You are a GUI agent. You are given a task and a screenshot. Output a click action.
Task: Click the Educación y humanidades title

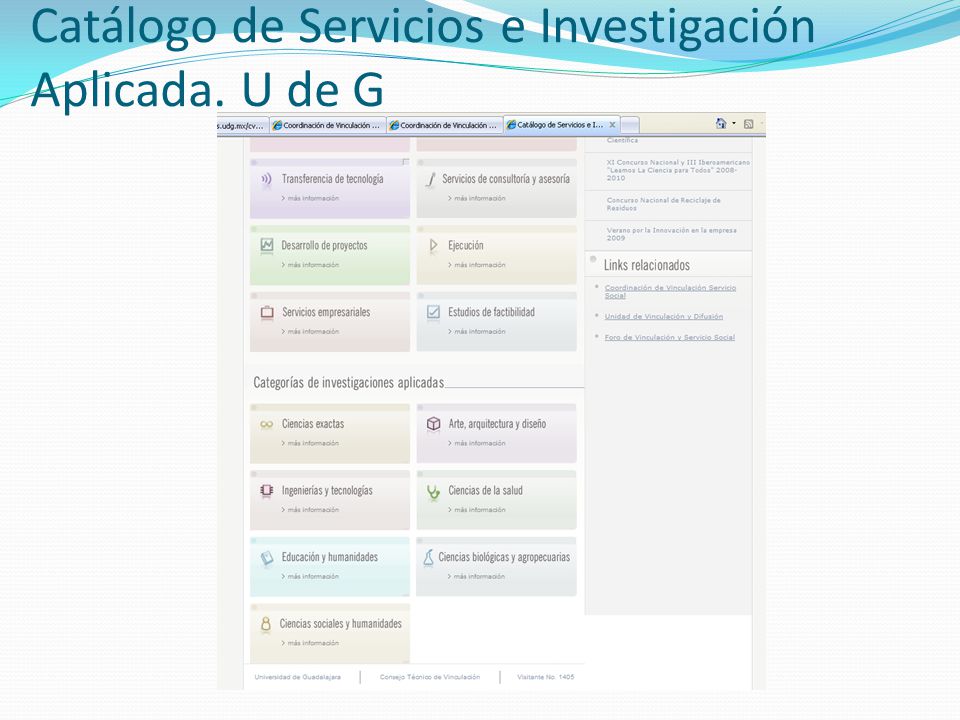click(329, 557)
